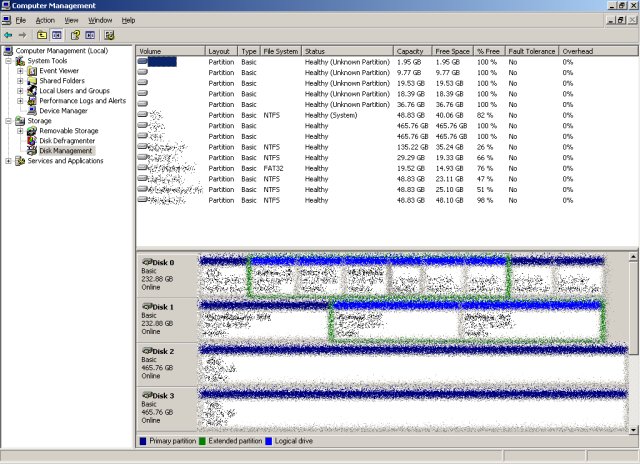Click the Local Users and Groups icon
This screenshot has width=640, height=464.
tap(32, 91)
